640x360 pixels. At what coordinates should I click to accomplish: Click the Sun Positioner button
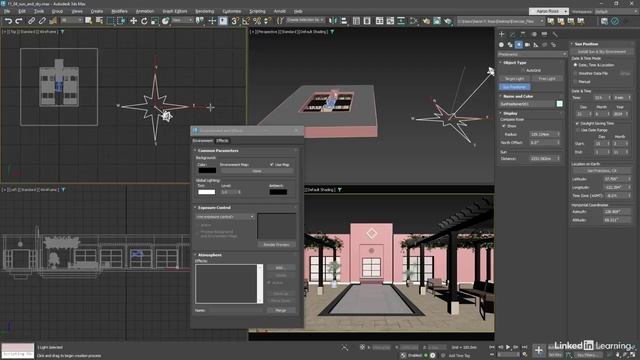point(514,87)
